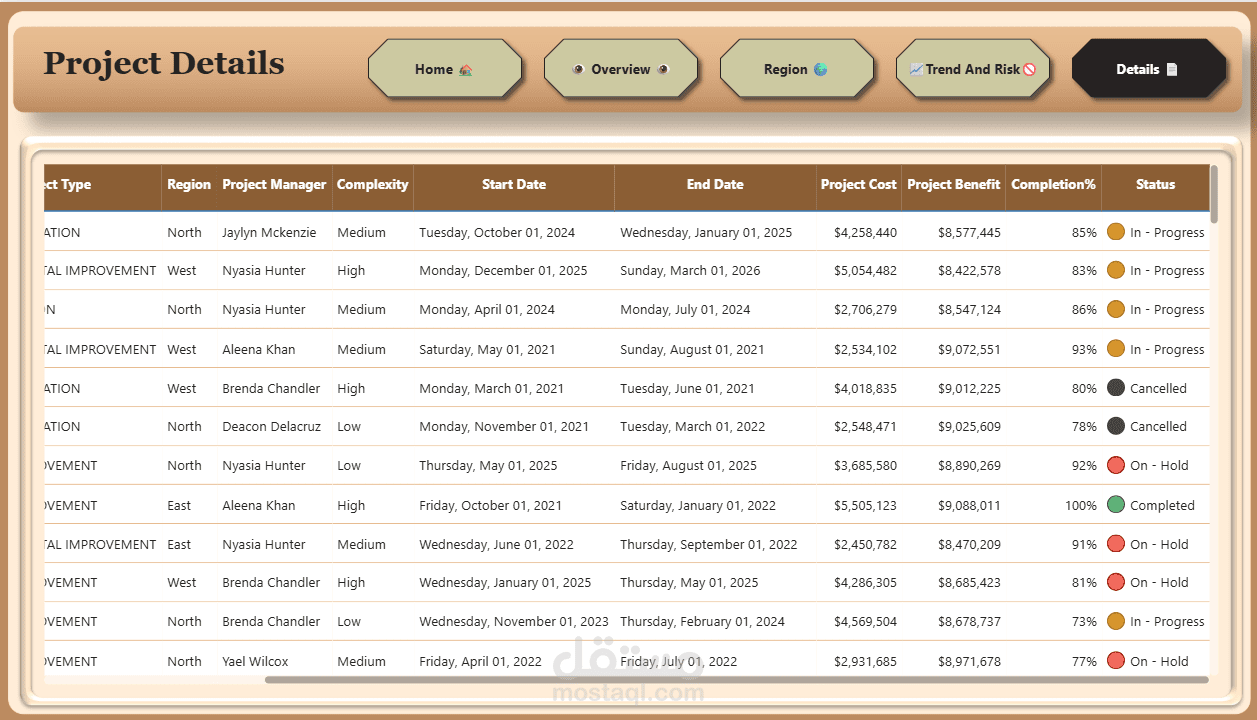Screen dimensions: 1257x720
Task: Click the status dot in the $4,286,305 row
Action: tap(1116, 582)
